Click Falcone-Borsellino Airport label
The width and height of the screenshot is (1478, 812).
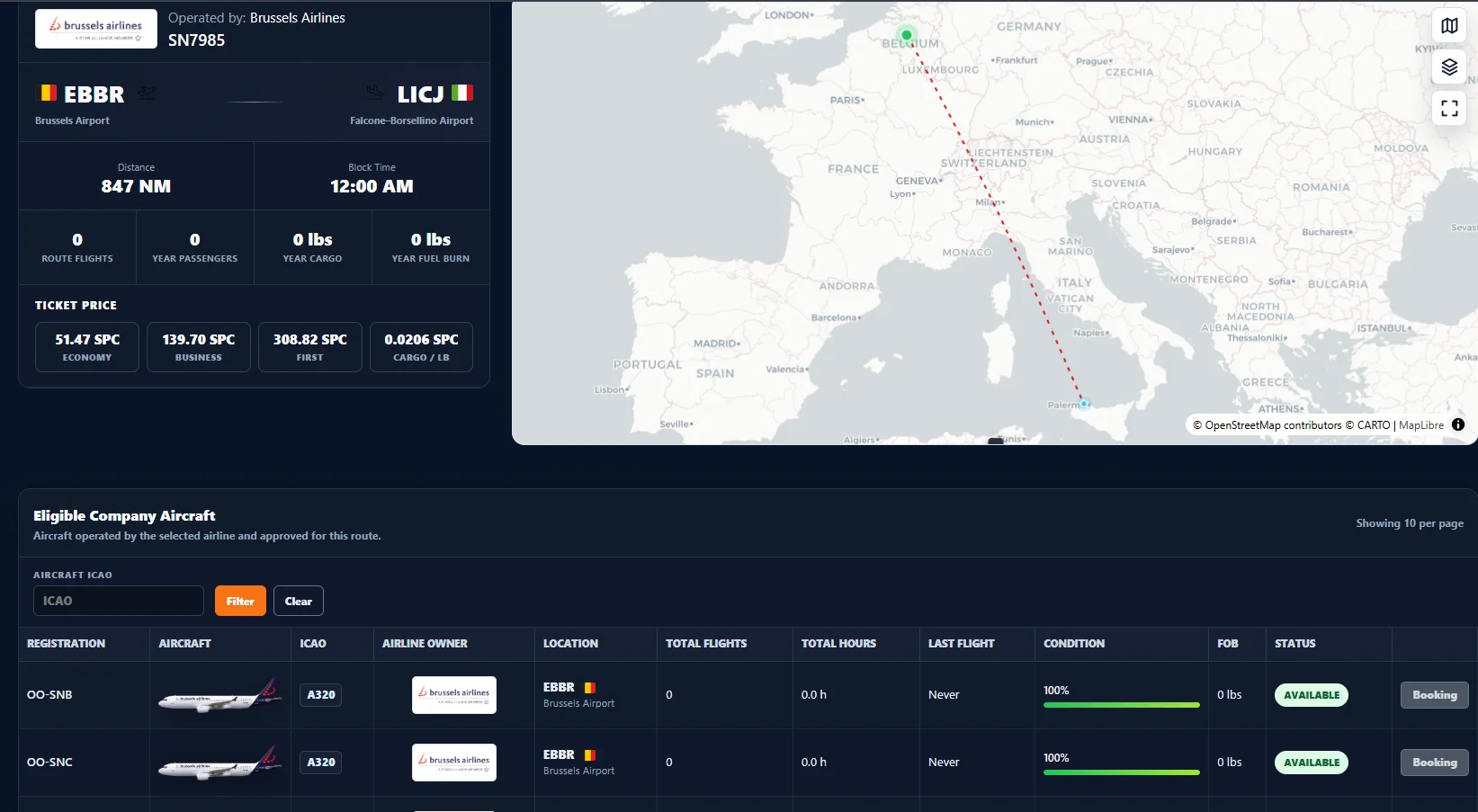pyautogui.click(x=412, y=120)
